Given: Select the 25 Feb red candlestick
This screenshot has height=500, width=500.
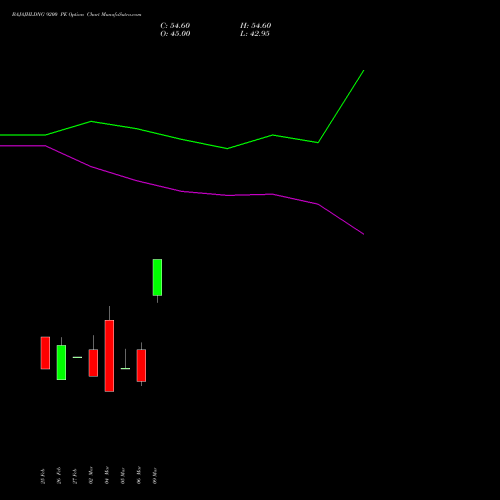Looking at the screenshot, I should pos(45,353).
